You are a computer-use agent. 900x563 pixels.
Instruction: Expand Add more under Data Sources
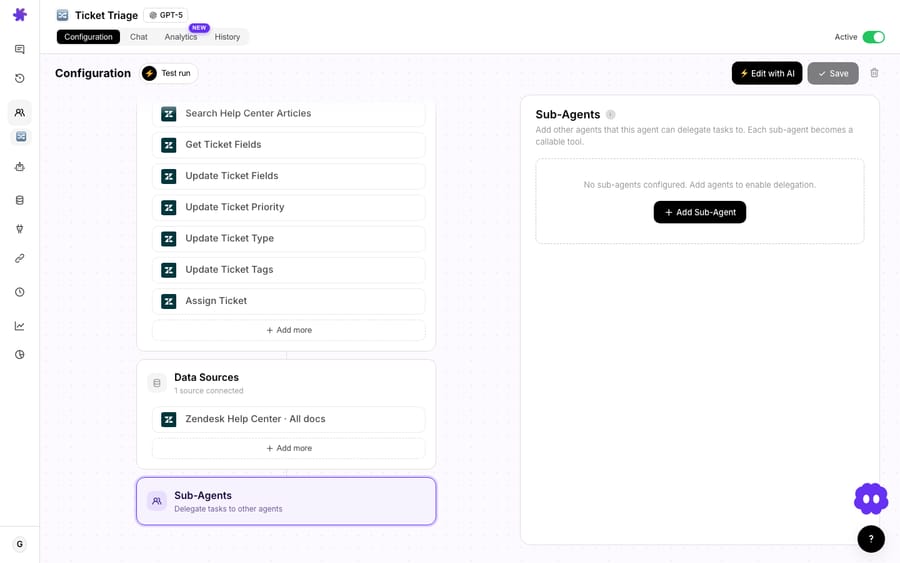[289, 448]
